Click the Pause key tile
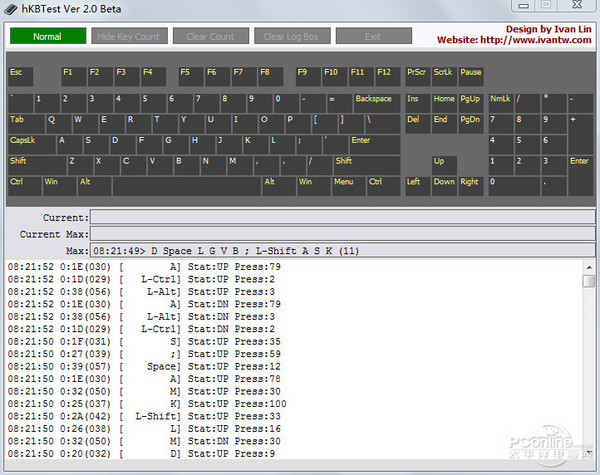The height and width of the screenshot is (475, 600). [471, 77]
